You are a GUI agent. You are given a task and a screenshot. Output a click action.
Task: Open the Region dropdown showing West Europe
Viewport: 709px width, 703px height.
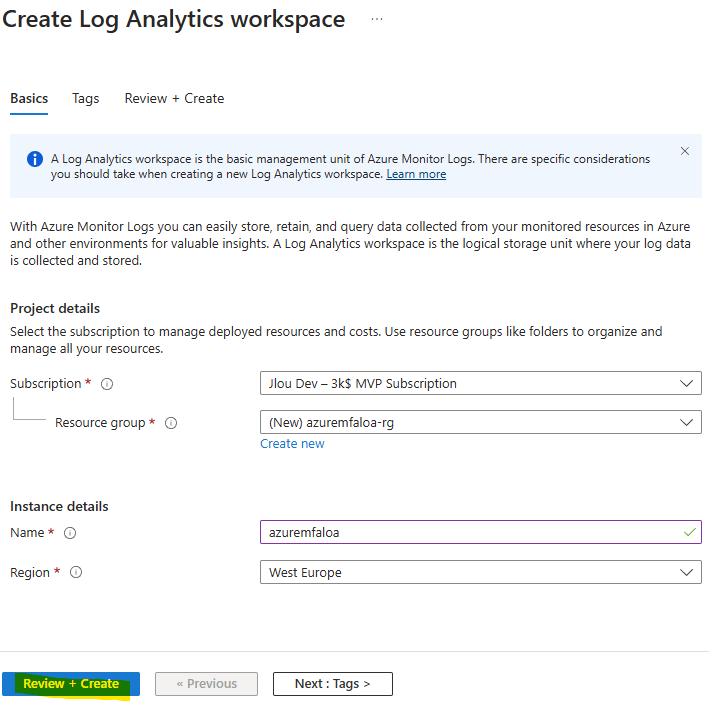(481, 572)
